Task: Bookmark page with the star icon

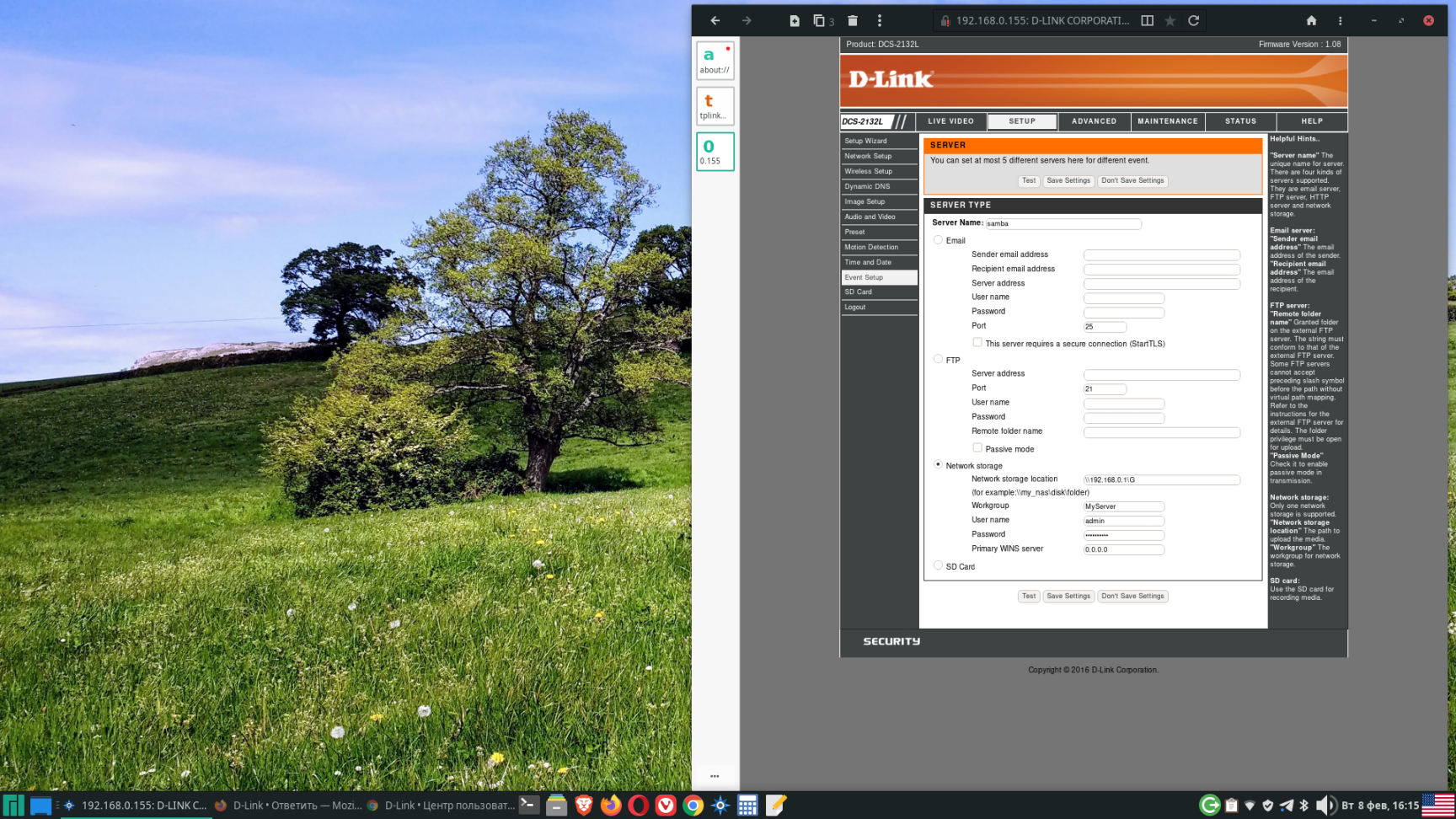Action: (1170, 21)
